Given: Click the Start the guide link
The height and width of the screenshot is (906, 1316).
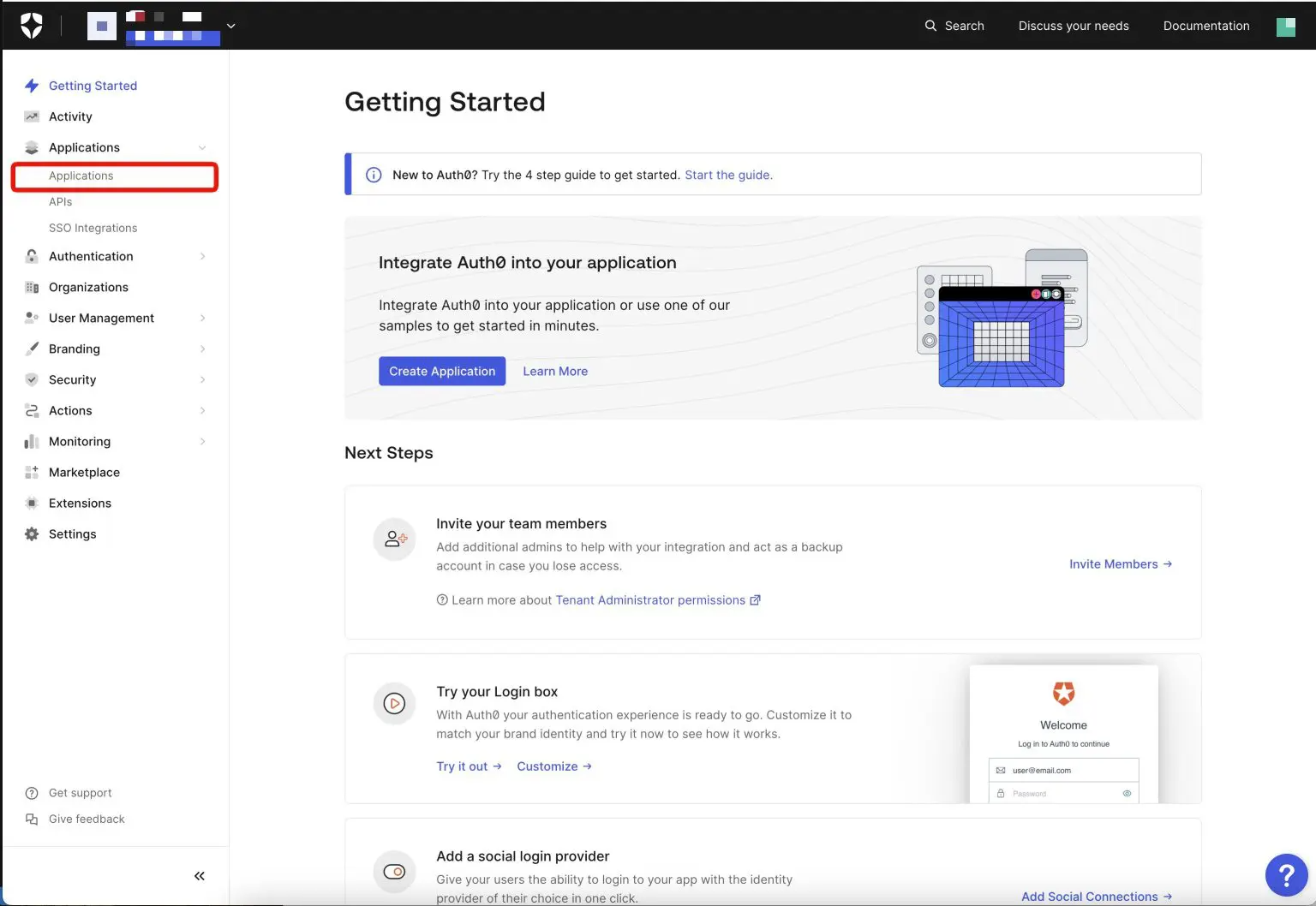Looking at the screenshot, I should point(728,175).
